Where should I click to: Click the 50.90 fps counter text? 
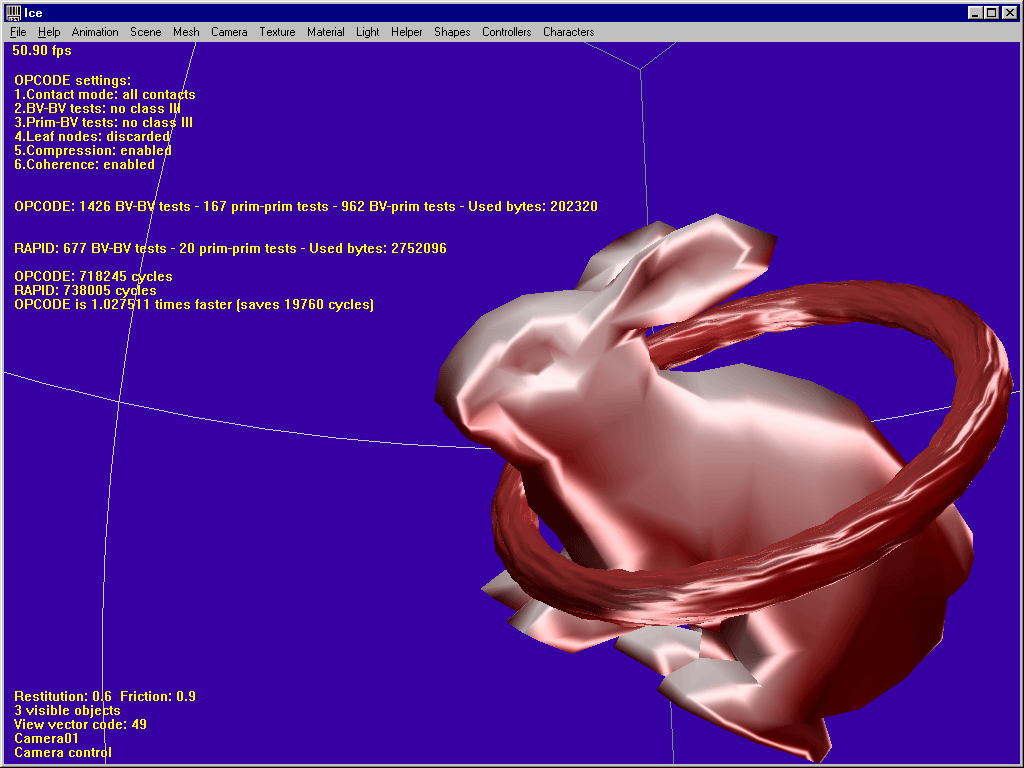(x=42, y=50)
